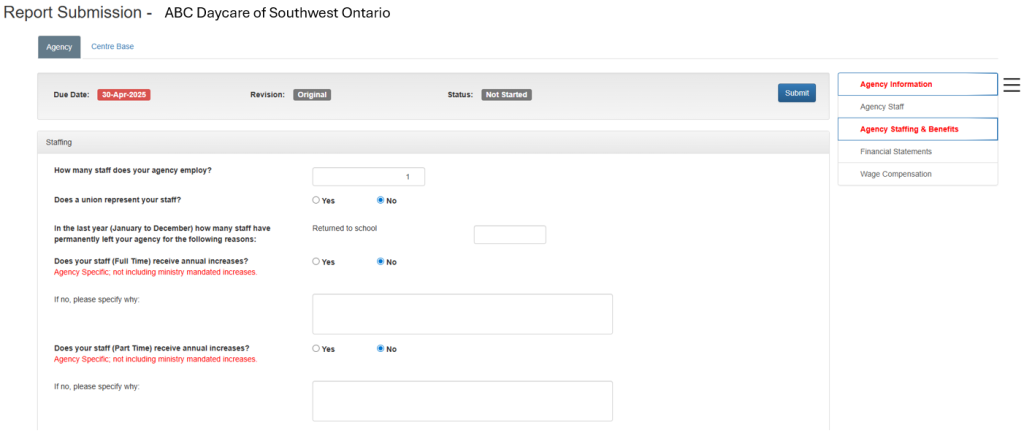Open Agency Information section
The height and width of the screenshot is (436, 1024).
click(x=917, y=84)
